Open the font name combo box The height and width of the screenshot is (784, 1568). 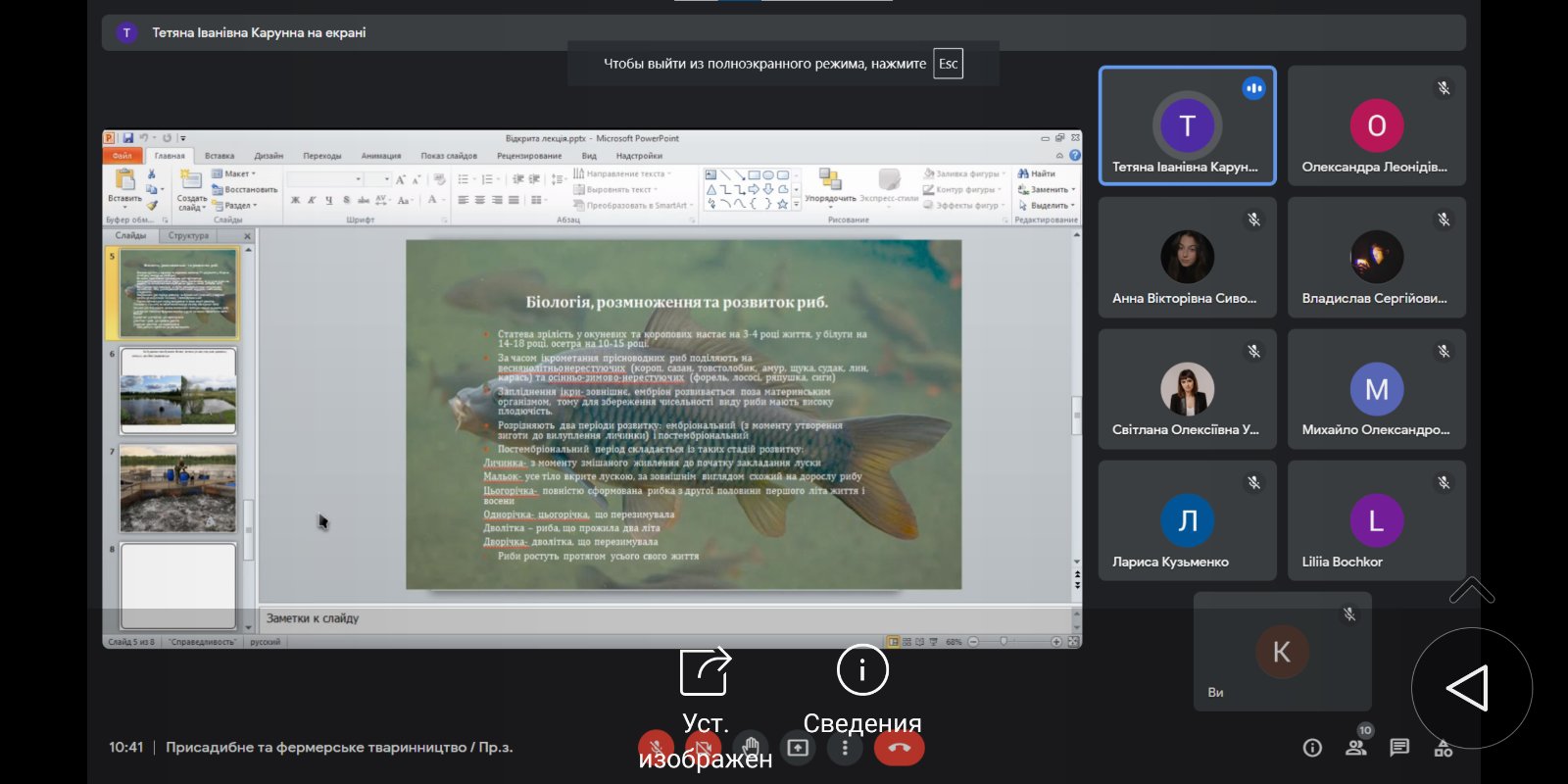324,179
